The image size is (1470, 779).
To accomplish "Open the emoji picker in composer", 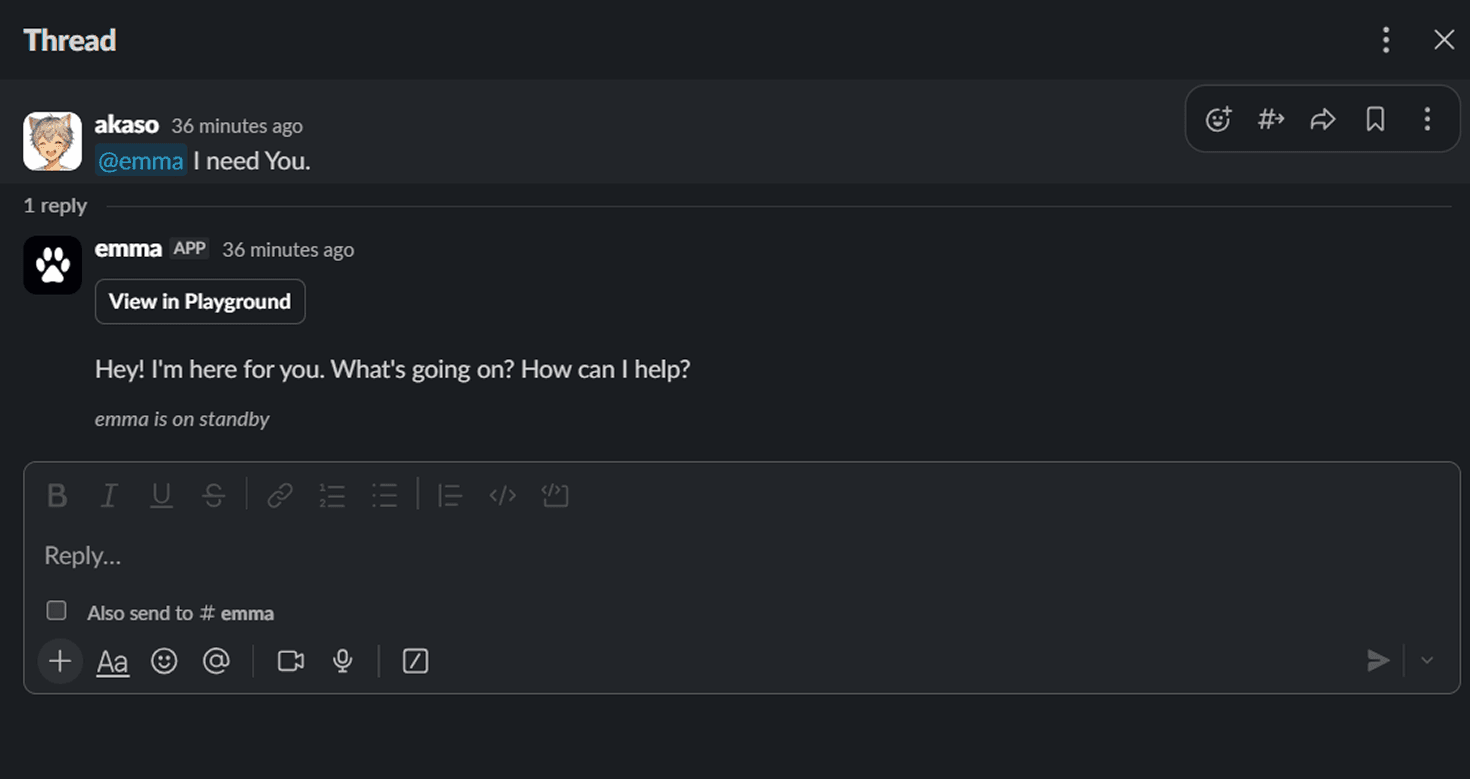I will click(x=164, y=661).
